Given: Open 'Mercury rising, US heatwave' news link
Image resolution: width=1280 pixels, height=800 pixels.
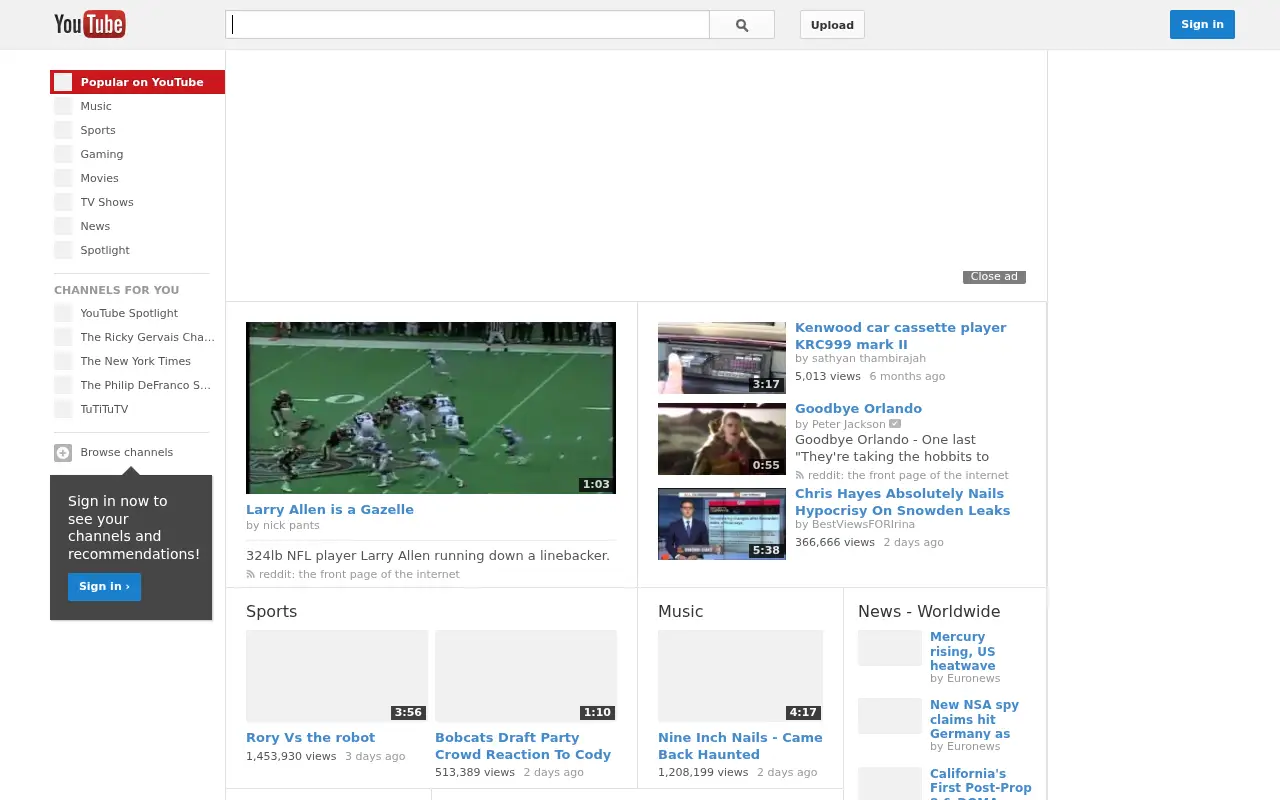Looking at the screenshot, I should pyautogui.click(x=963, y=651).
